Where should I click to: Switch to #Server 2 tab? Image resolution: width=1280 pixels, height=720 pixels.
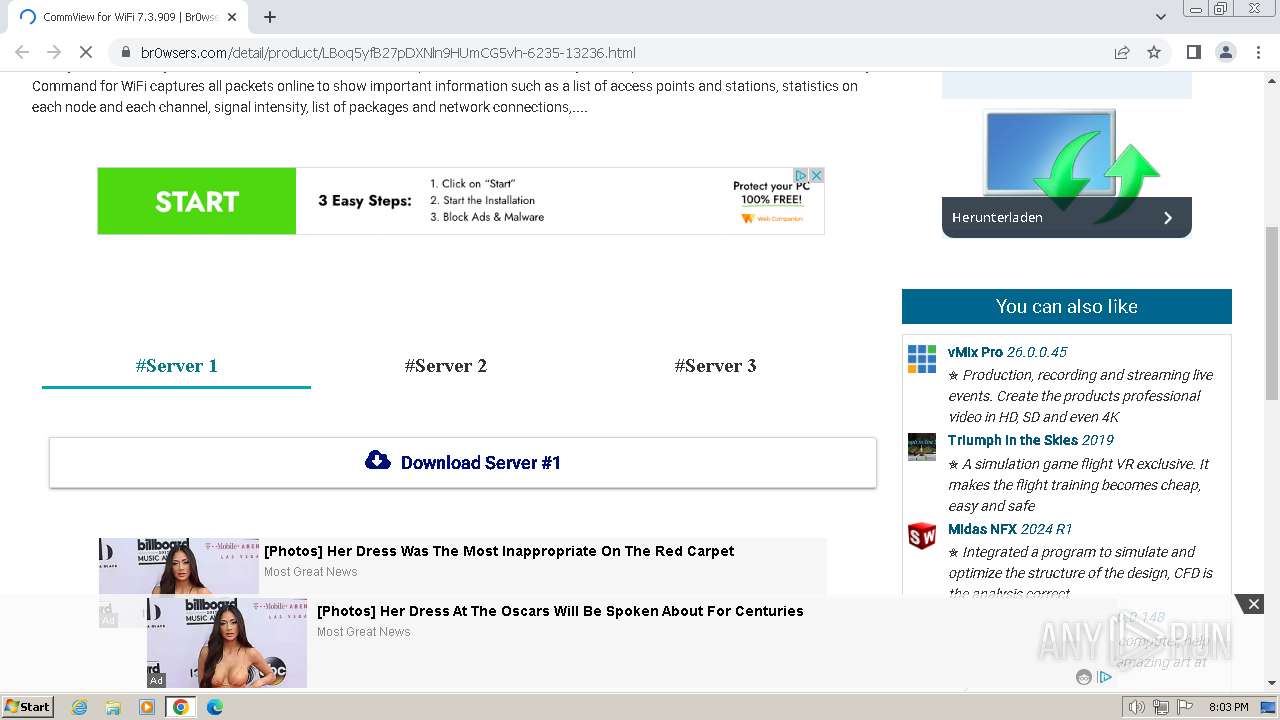click(x=446, y=366)
